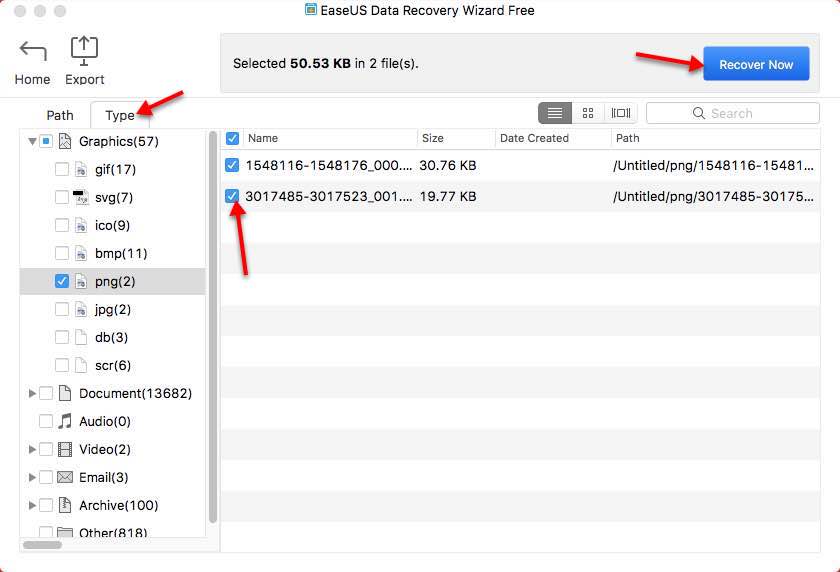Click the Document category page icon
Image resolution: width=840 pixels, height=572 pixels.
(65, 393)
